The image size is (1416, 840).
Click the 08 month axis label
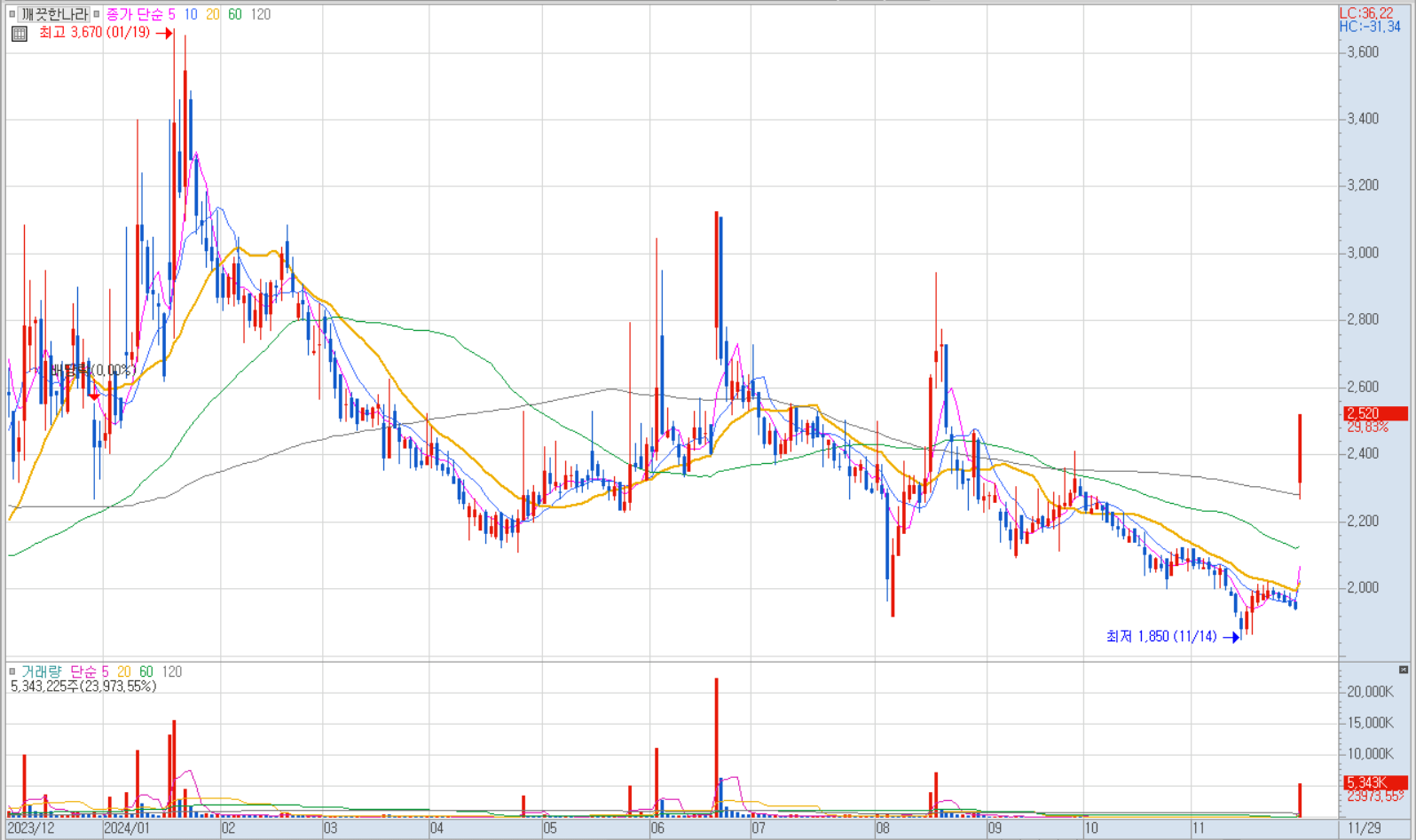pyautogui.click(x=883, y=828)
